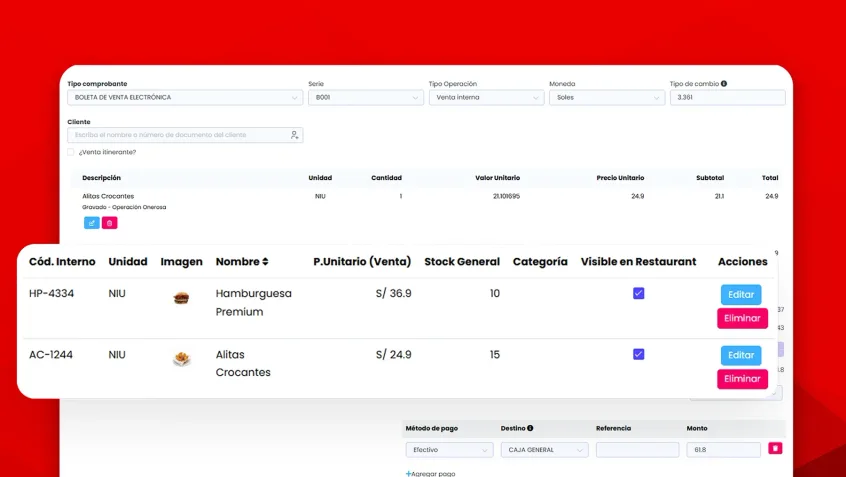
Task: Edit the Alitas Crocantes line item icon
Action: (x=92, y=223)
